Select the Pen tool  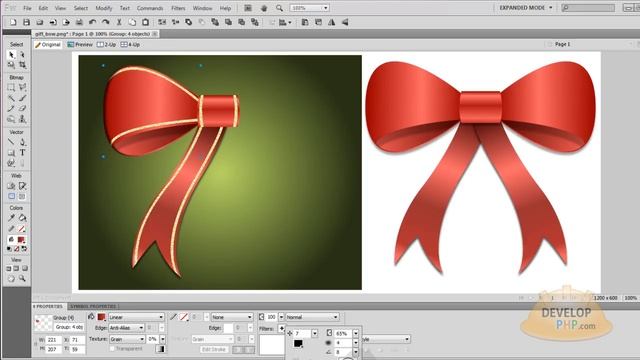pyautogui.click(x=22, y=142)
